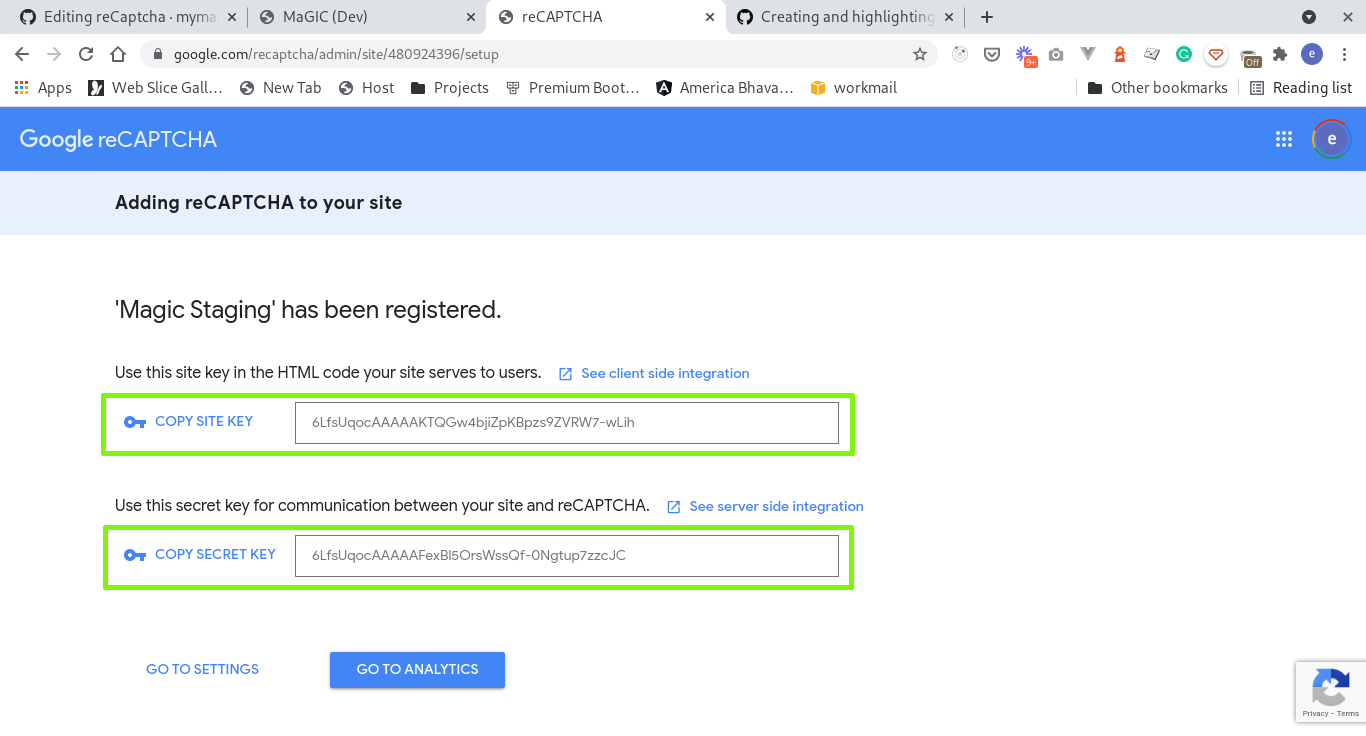Click the copy secret key icon
Screen dimensions: 1366x736
pos(135,555)
